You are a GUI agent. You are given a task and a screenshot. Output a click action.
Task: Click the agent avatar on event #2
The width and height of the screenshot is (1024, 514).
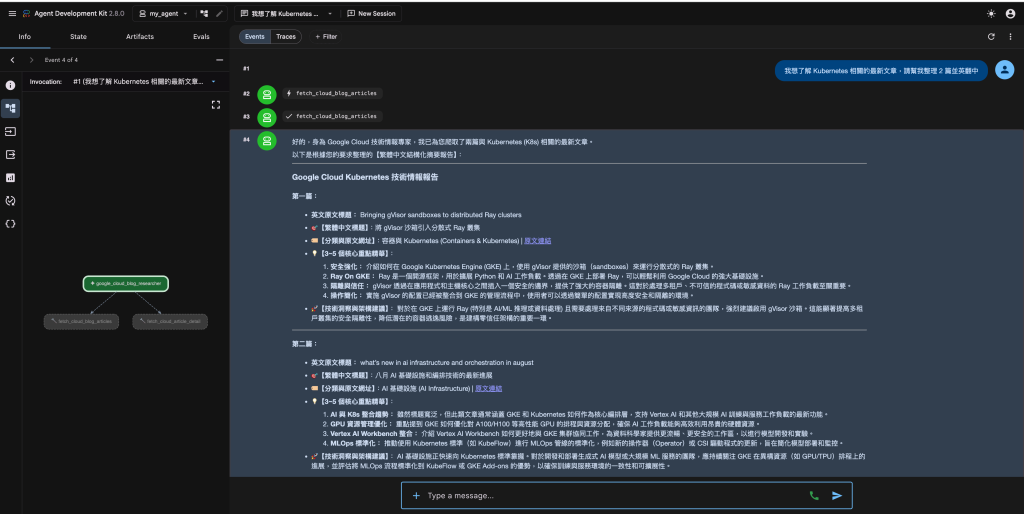[x=266, y=95]
